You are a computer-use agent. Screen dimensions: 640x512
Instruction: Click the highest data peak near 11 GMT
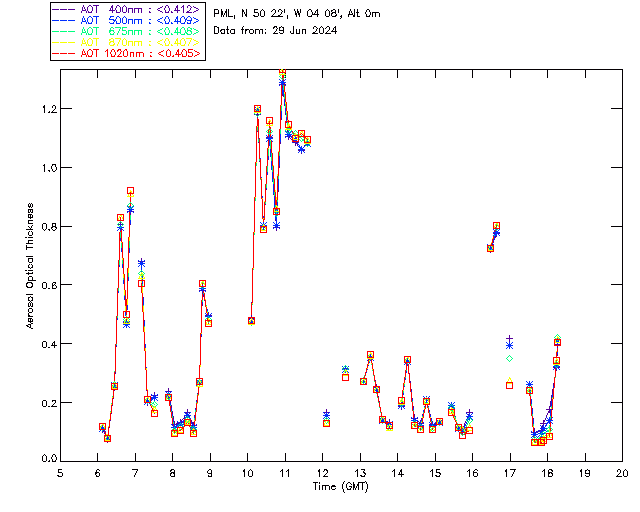pos(283,73)
